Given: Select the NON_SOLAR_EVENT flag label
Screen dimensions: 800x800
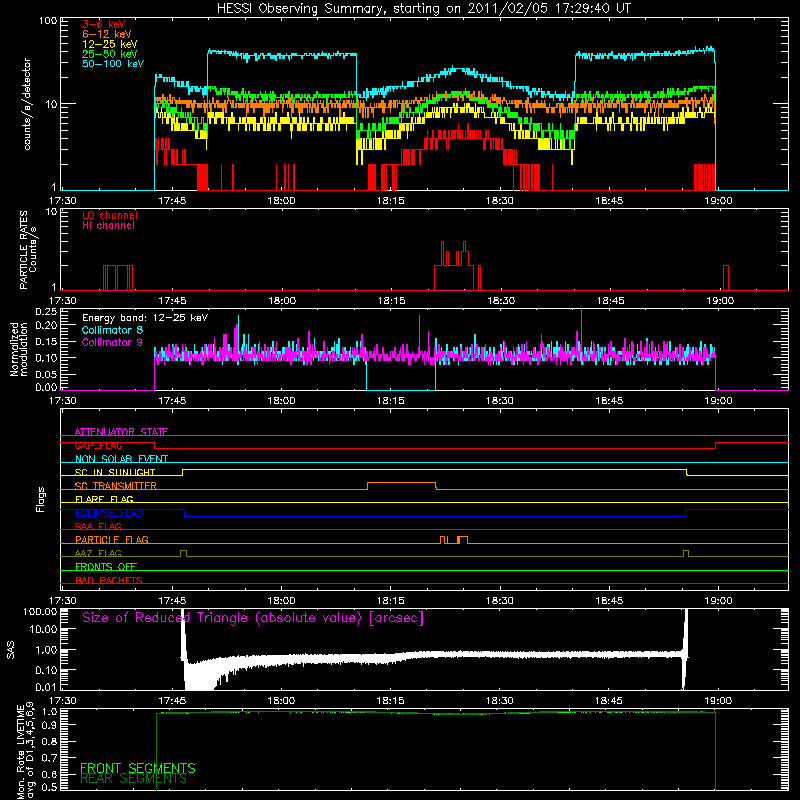Looking at the screenshot, I should [121, 459].
